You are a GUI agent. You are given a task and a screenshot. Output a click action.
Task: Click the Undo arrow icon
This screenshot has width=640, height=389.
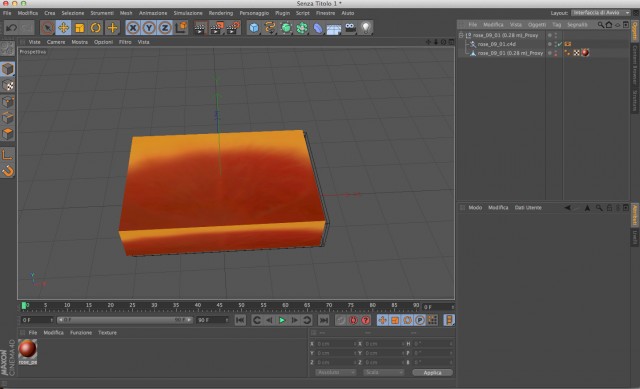[x=11, y=28]
